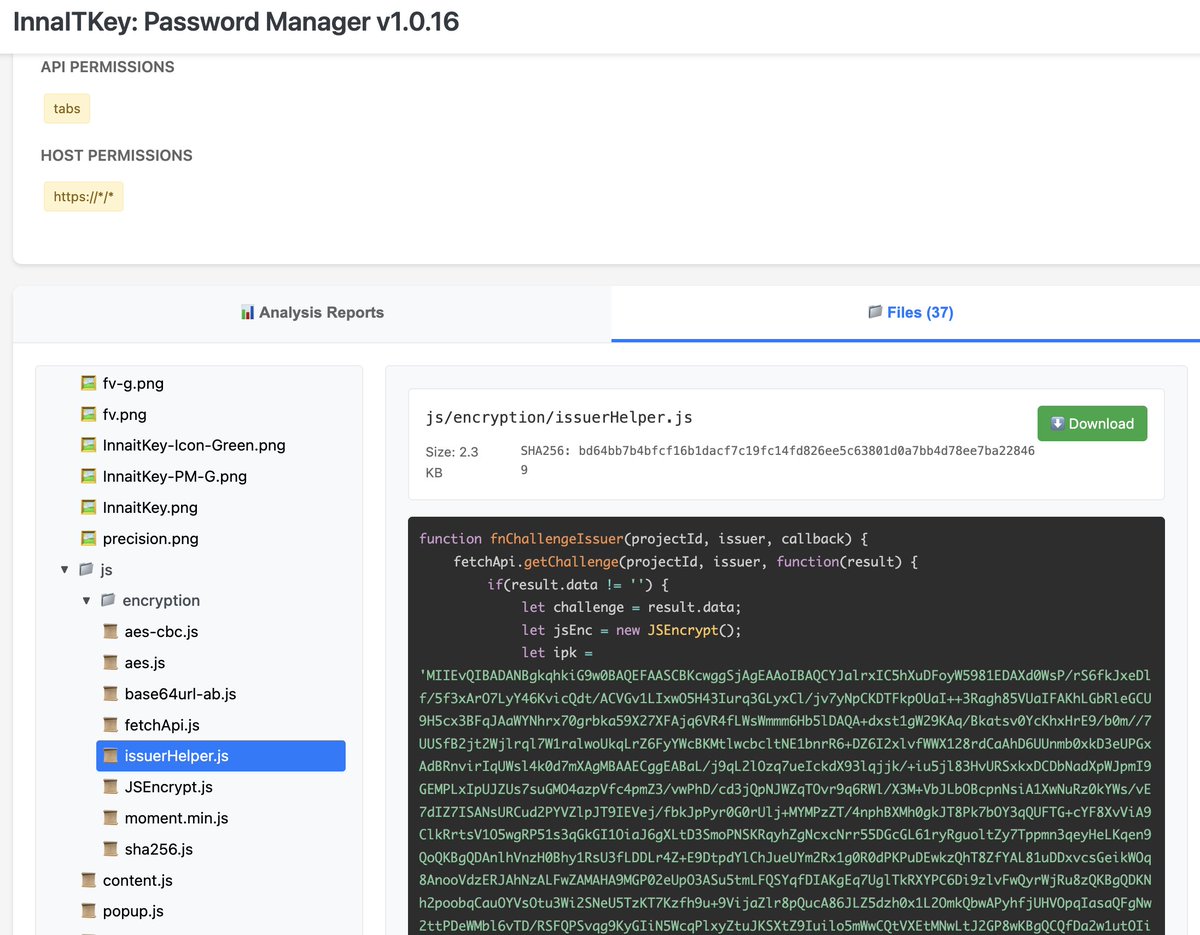Click the fv.png image file icon
The image size is (1200, 935).
pos(88,414)
